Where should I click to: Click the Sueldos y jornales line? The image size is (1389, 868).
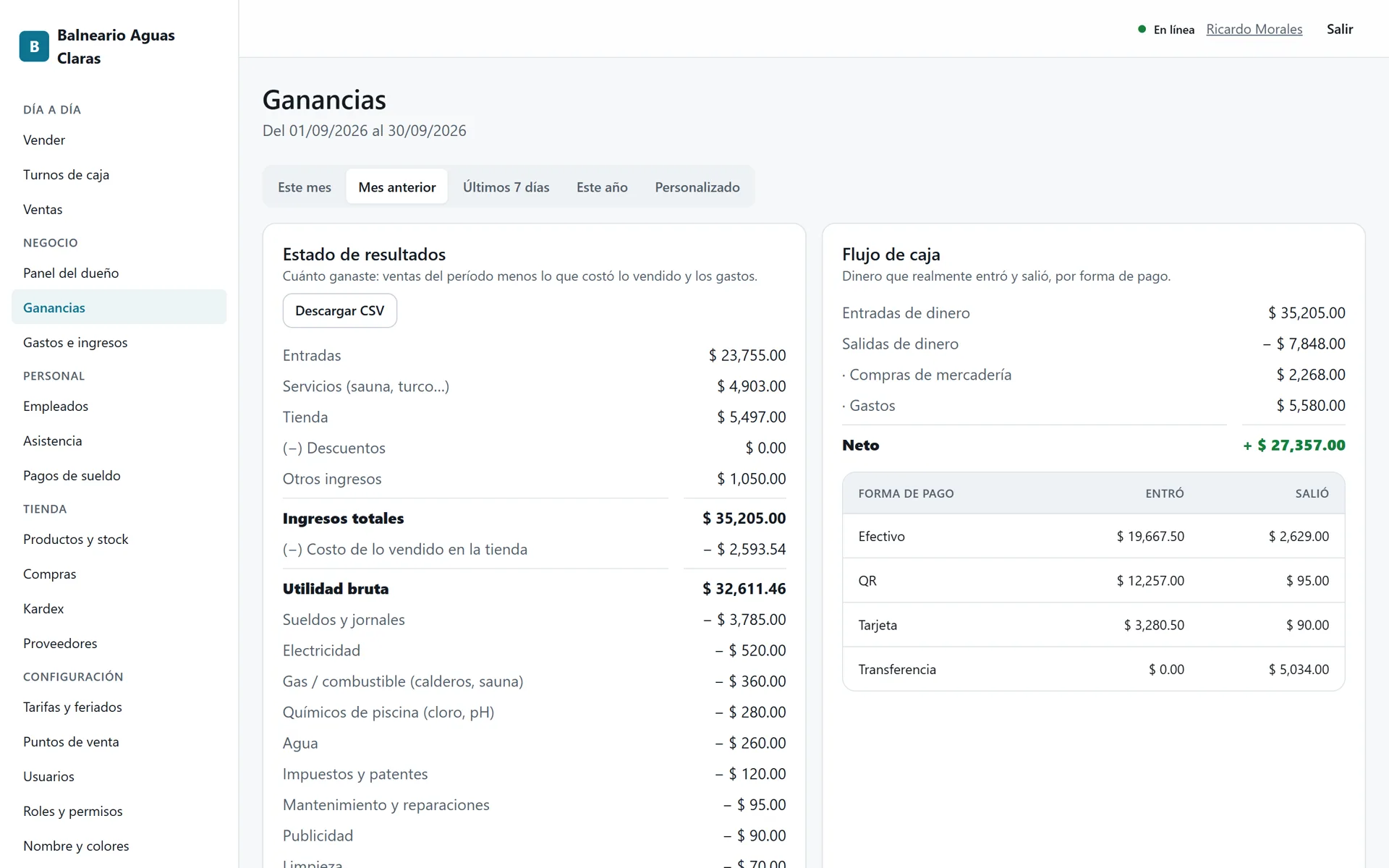534,620
